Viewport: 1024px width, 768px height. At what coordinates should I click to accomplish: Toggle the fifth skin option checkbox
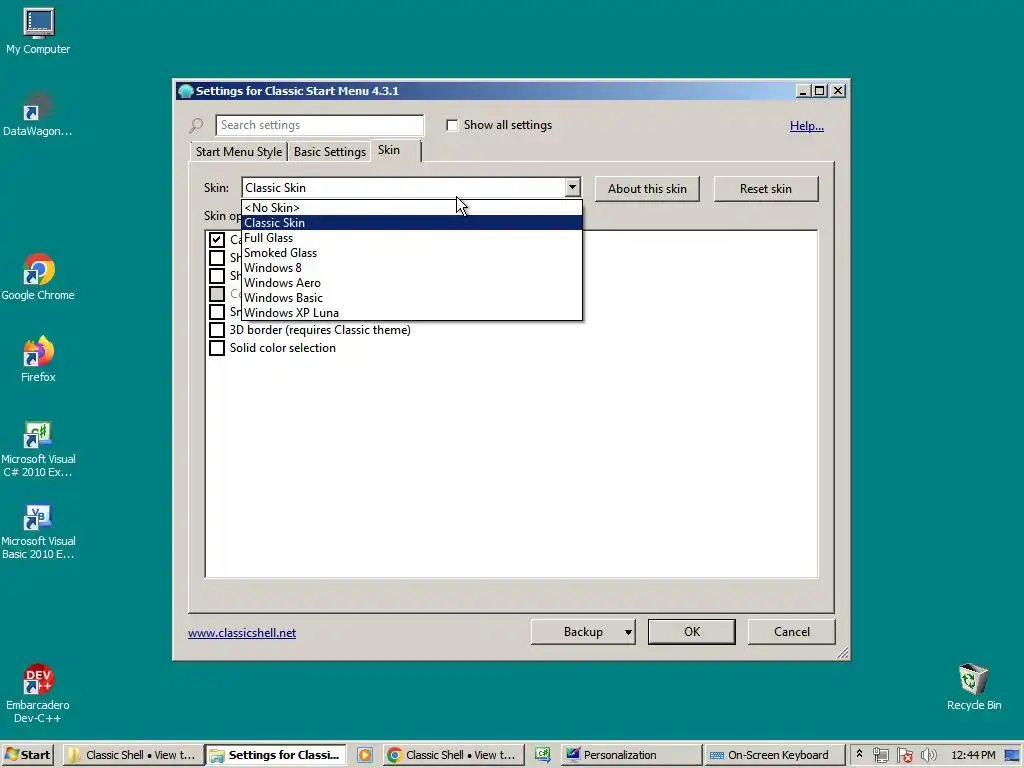(217, 312)
